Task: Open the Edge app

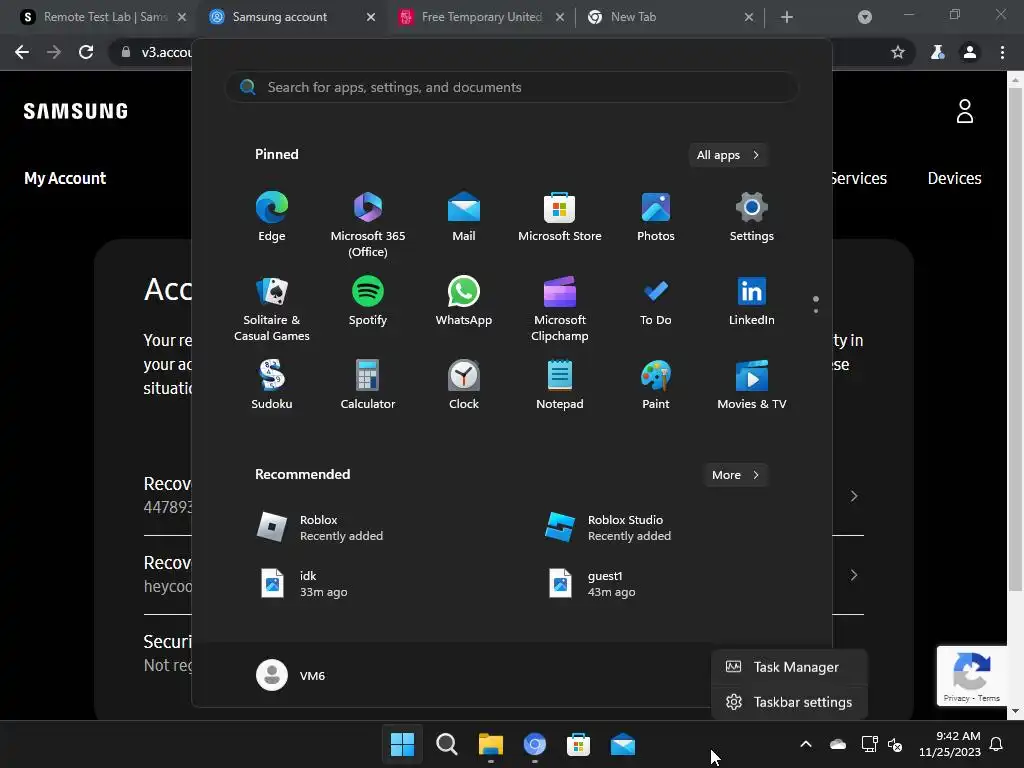Action: [272, 217]
